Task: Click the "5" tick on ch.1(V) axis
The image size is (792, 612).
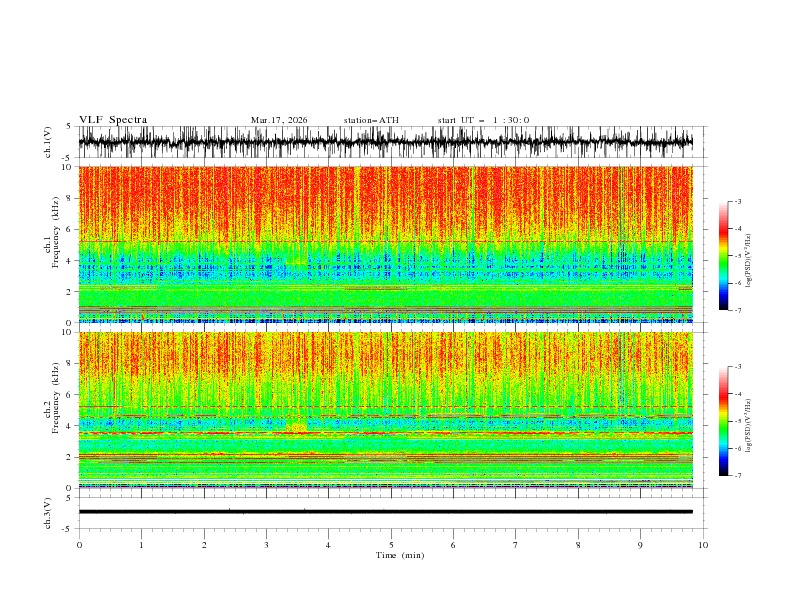Action: pyautogui.click(x=69, y=127)
